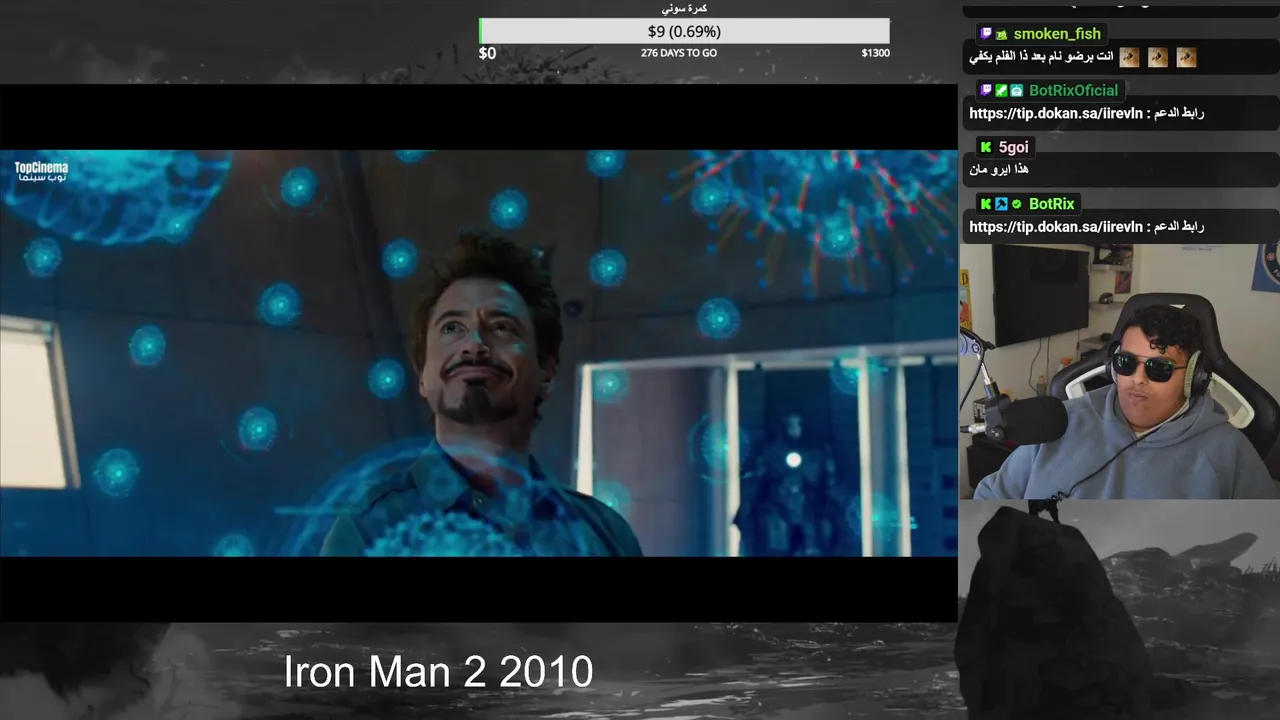
Task: Open tip.dokan.sa link in BotRix message
Action: coord(1055,227)
